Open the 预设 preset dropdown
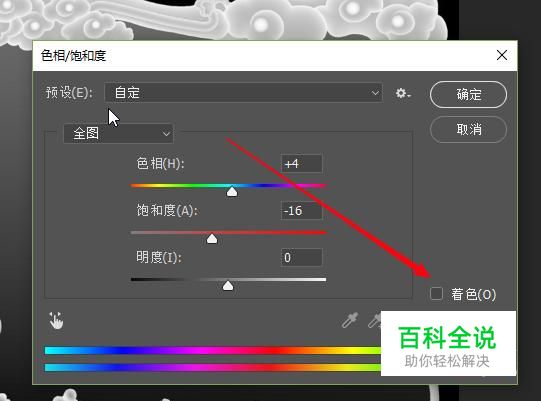541x401 pixels. coord(243,92)
